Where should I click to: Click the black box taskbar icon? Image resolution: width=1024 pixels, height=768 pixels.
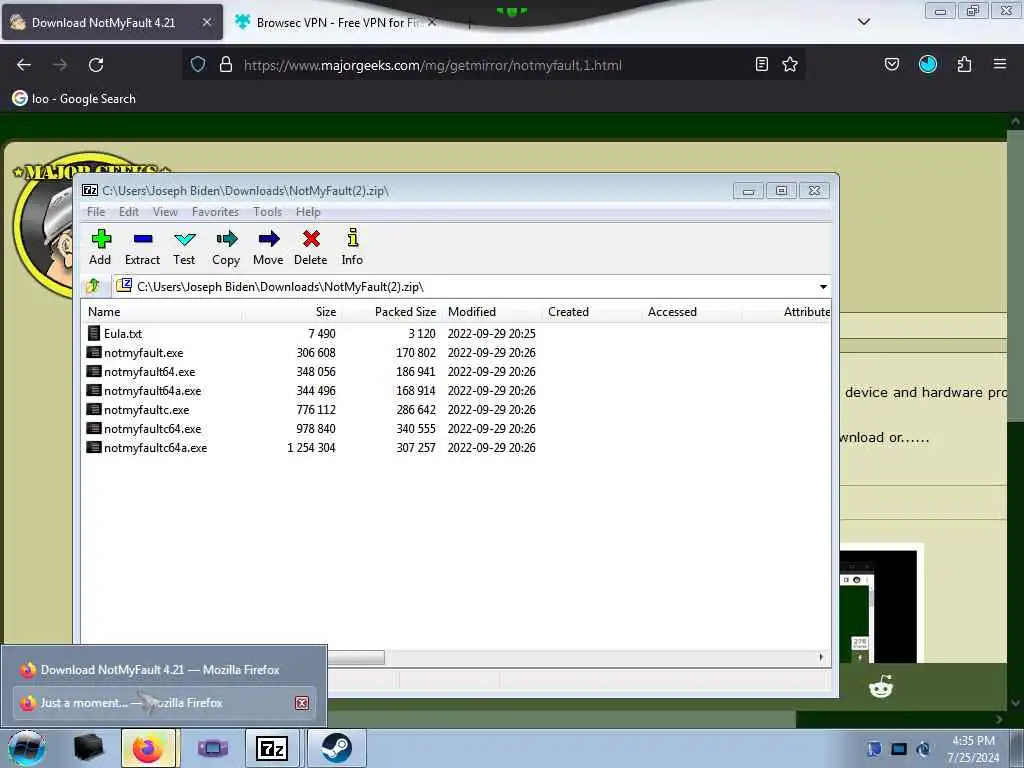tap(88, 748)
